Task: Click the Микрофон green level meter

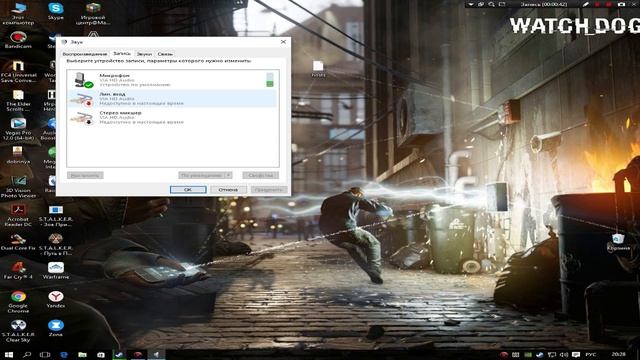Action: point(270,80)
